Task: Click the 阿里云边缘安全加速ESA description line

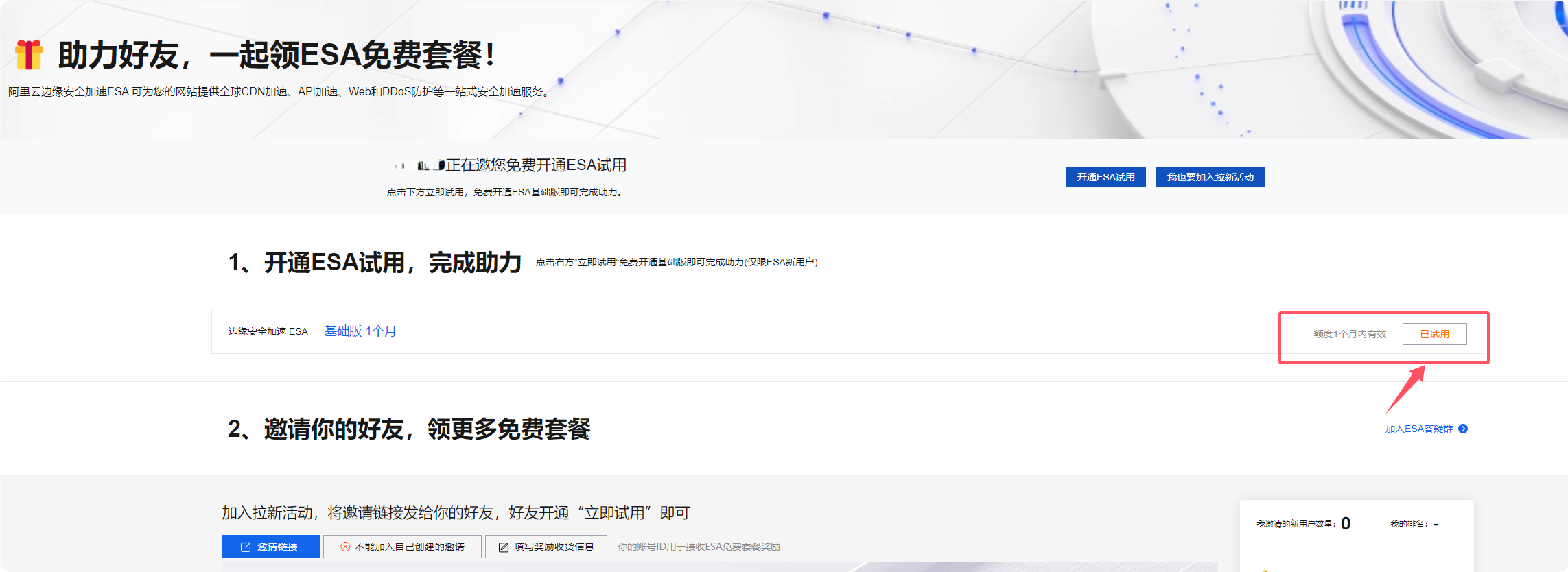Action: click(x=279, y=92)
